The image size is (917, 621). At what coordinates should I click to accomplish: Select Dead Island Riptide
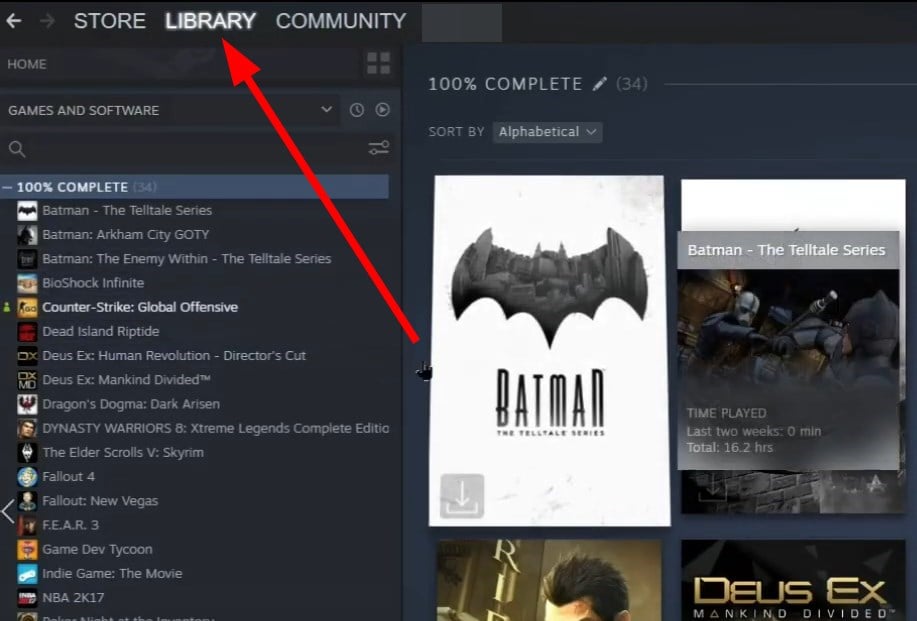101,332
